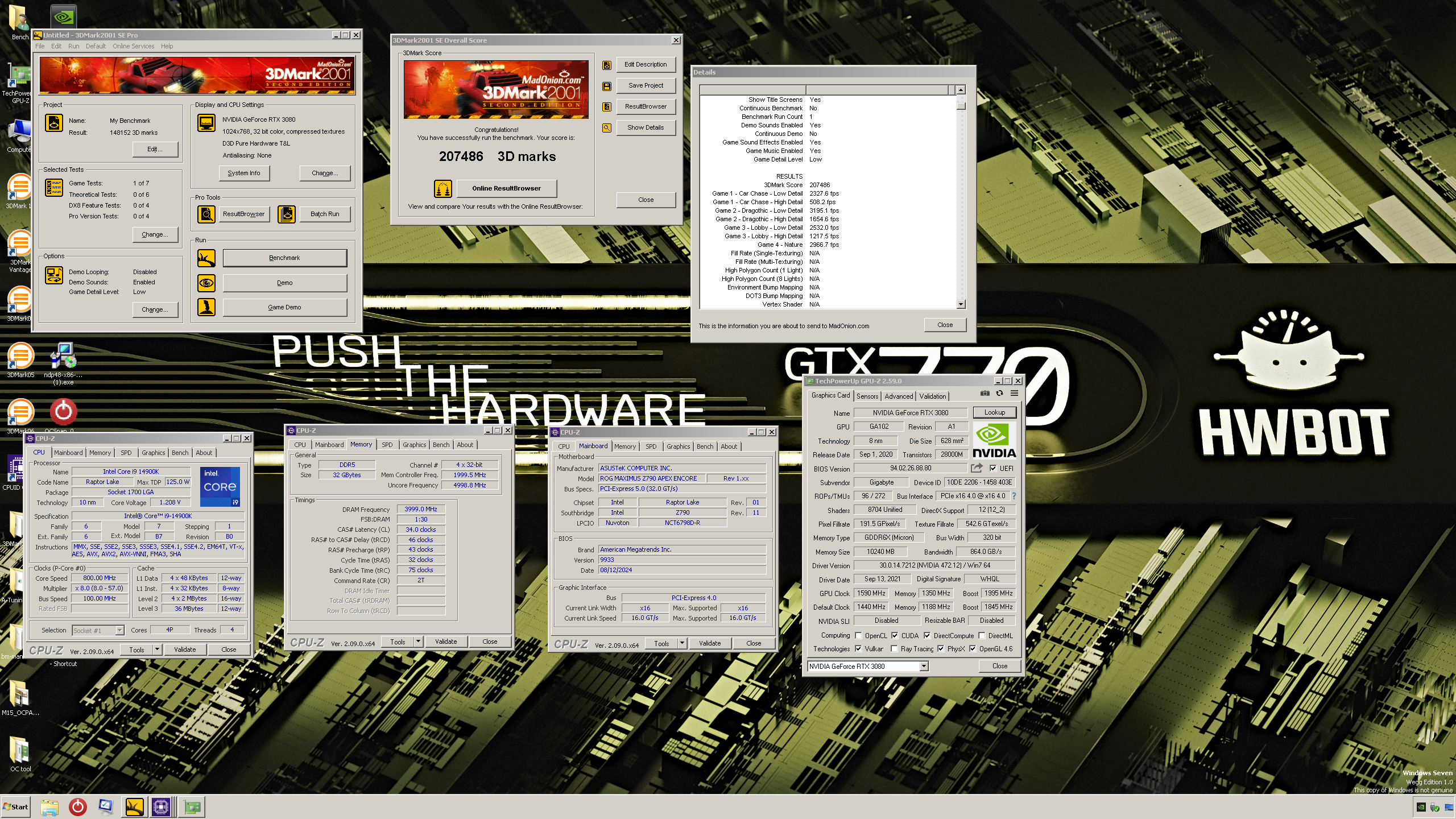
Task: Click the Benchmark run icon in 3DMark2001
Action: (x=206, y=258)
